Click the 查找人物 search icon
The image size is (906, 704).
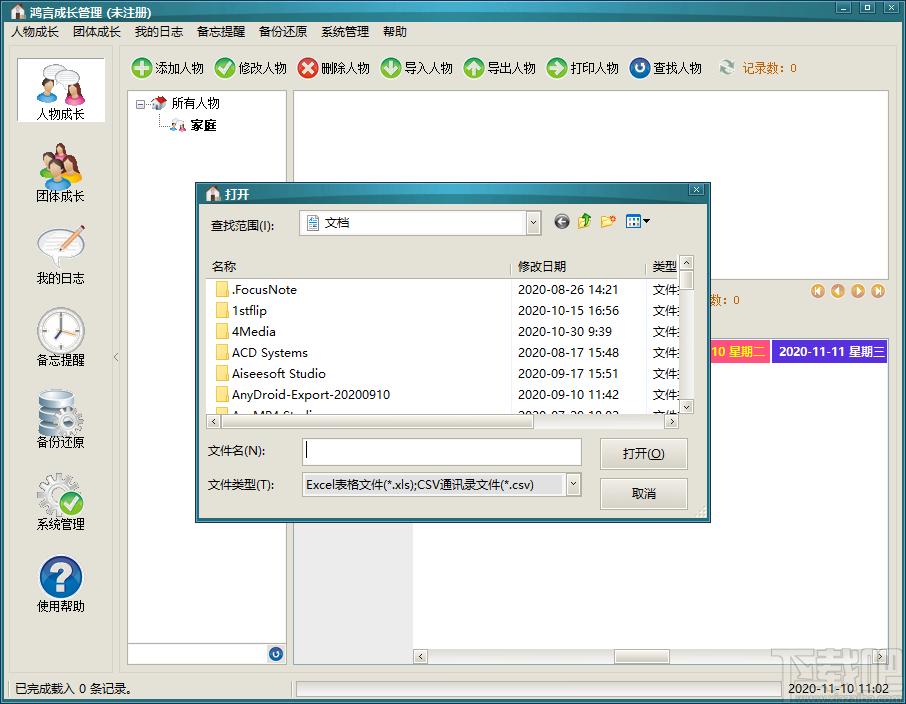point(640,68)
